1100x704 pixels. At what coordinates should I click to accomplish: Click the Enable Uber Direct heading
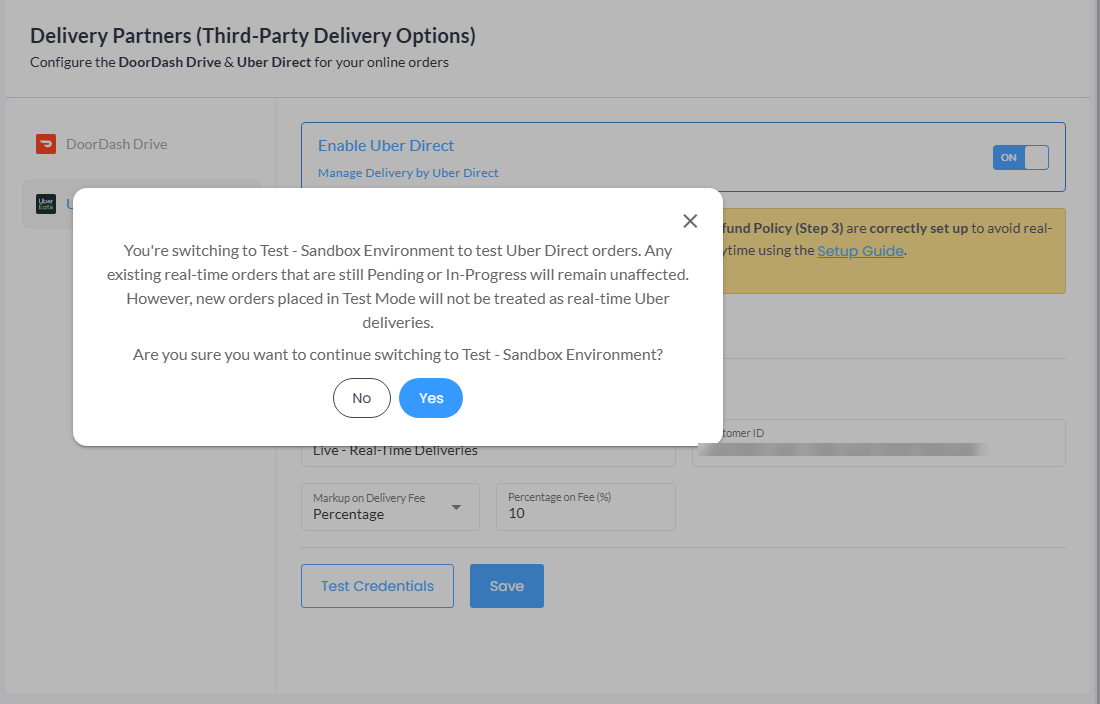coord(386,146)
